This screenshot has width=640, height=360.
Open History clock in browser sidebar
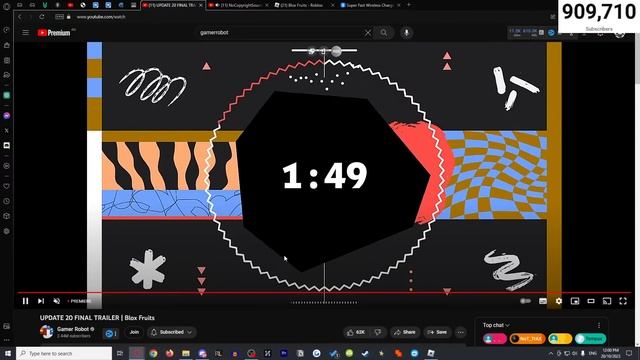[x=7, y=201]
